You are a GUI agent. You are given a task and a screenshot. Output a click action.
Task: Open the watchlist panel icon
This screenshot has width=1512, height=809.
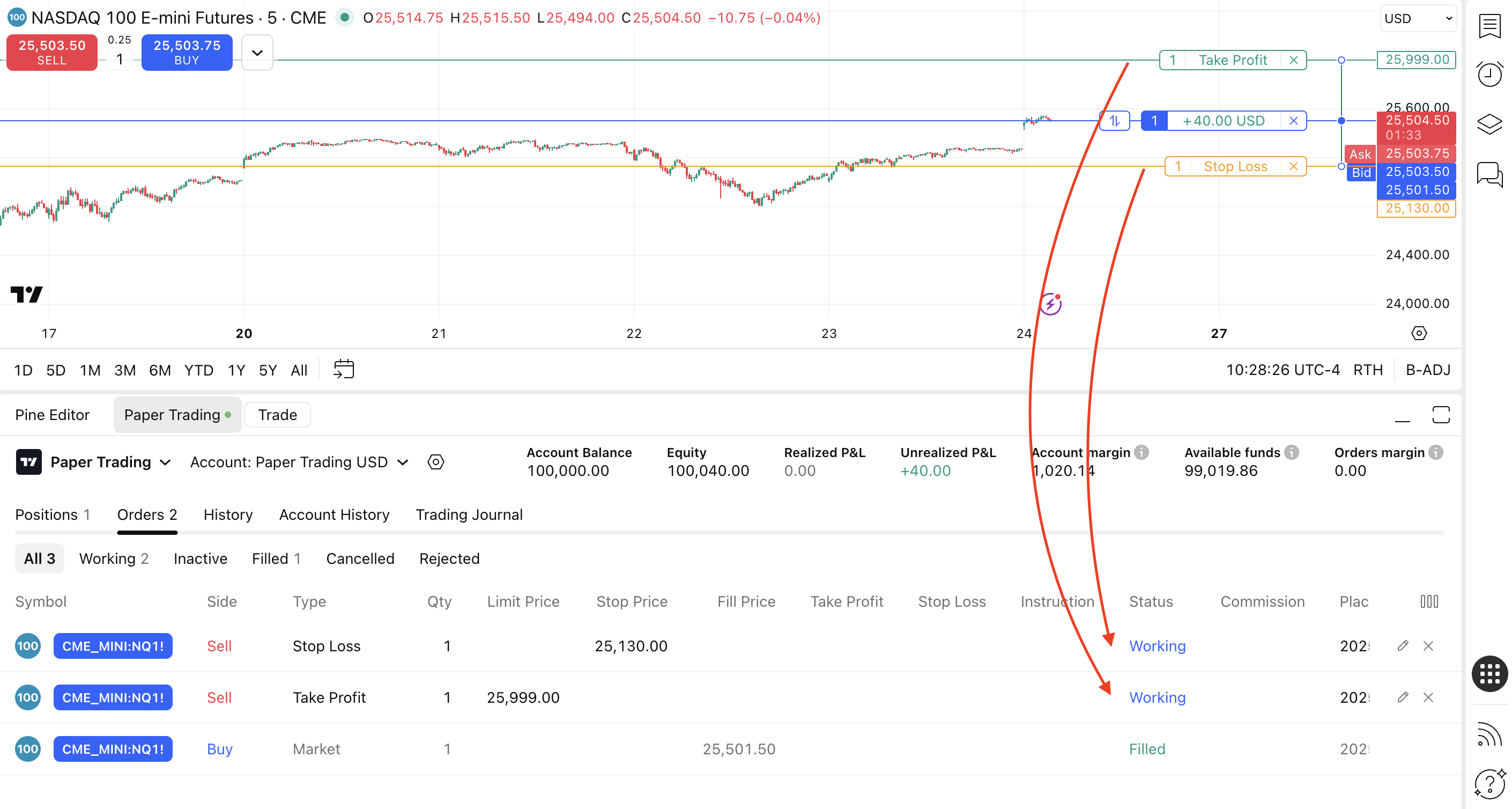[1489, 26]
